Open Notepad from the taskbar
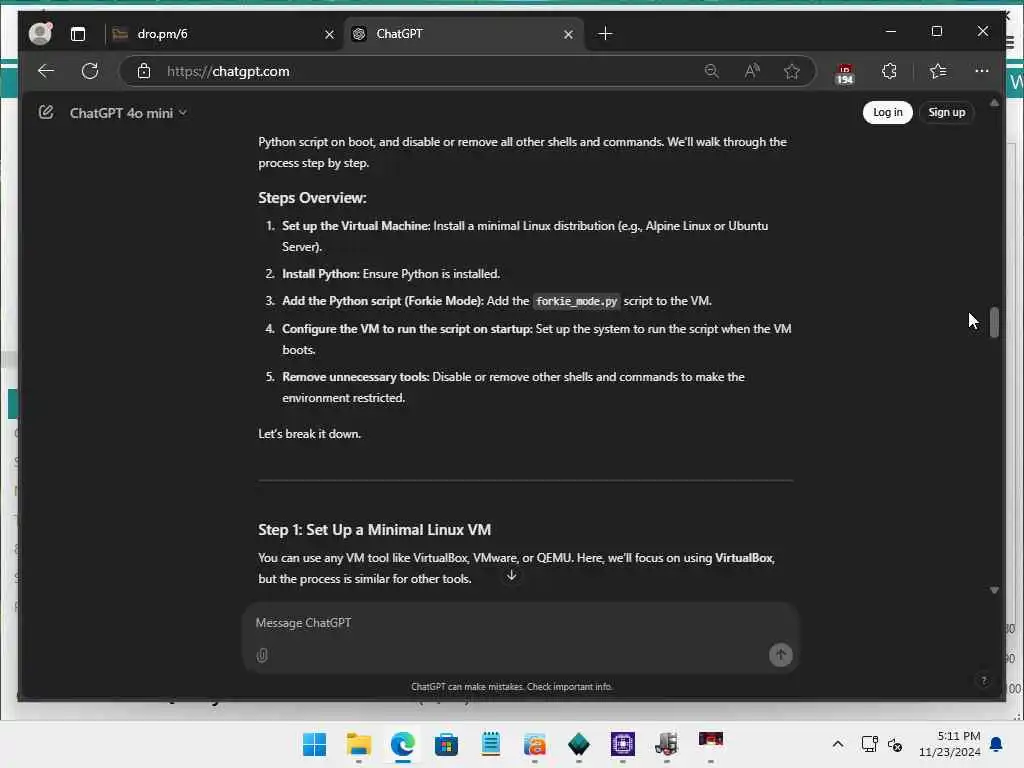 490,744
